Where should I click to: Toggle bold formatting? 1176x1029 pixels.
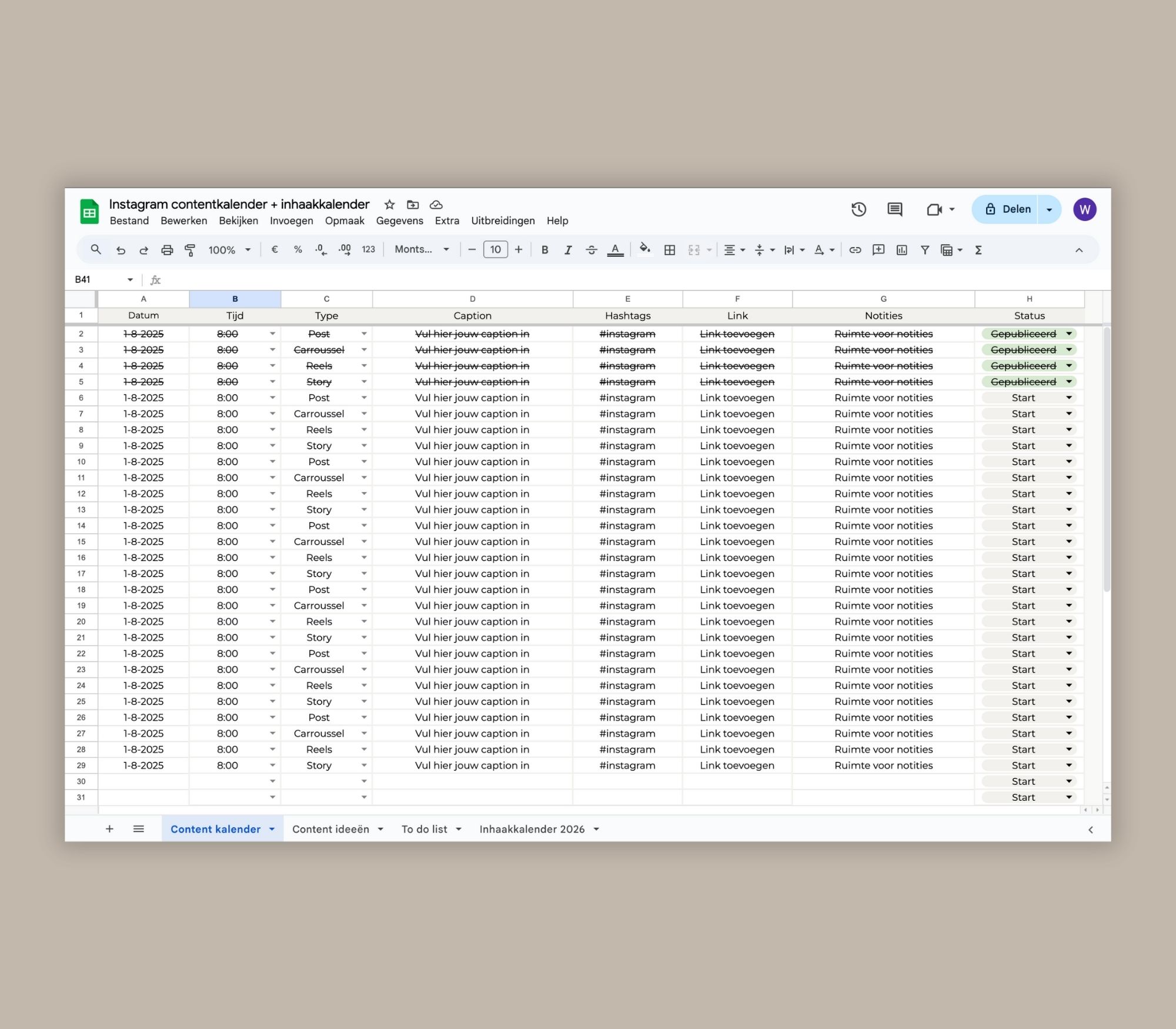click(544, 250)
